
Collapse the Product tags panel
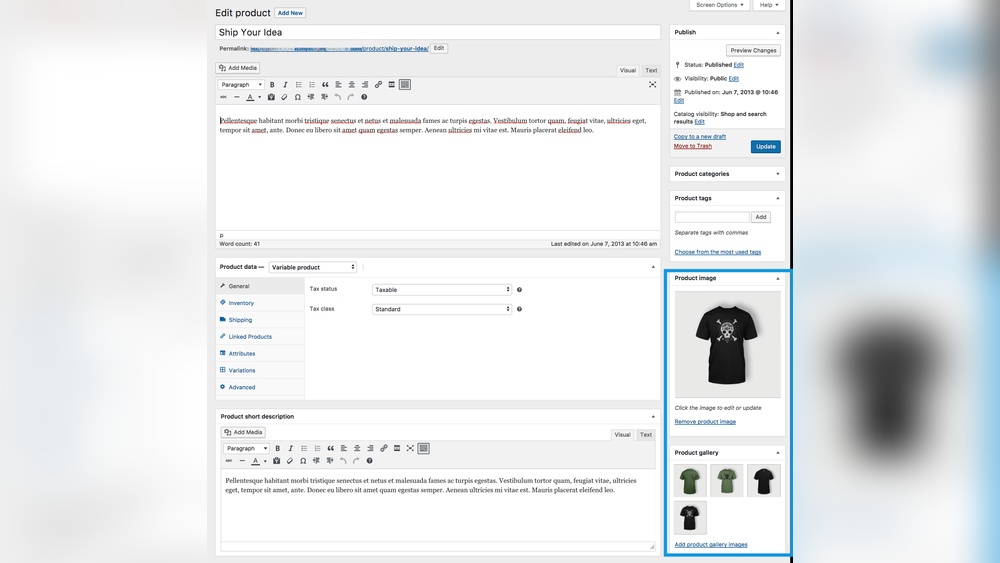tap(777, 198)
